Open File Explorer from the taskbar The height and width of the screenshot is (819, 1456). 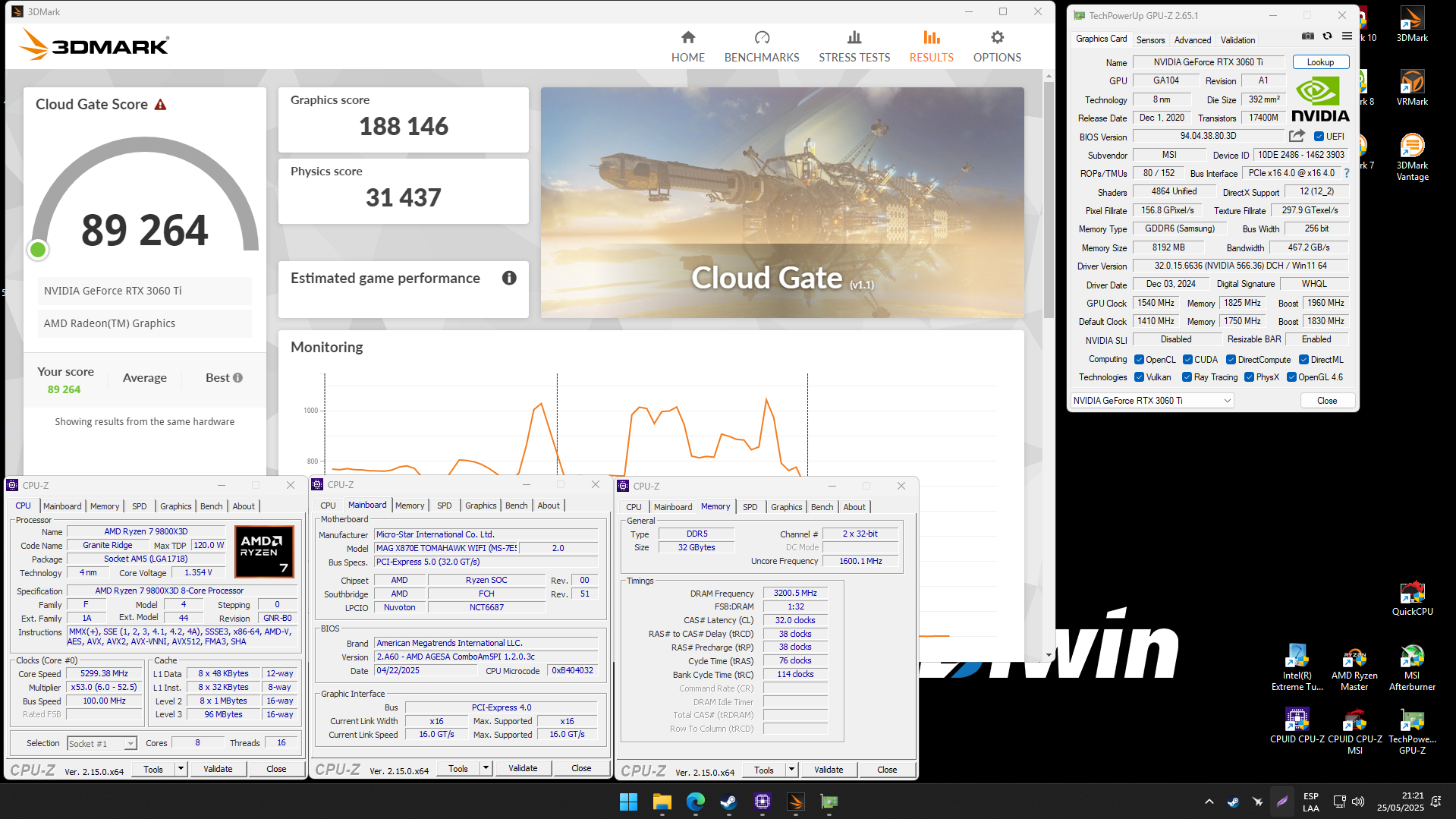coord(662,802)
